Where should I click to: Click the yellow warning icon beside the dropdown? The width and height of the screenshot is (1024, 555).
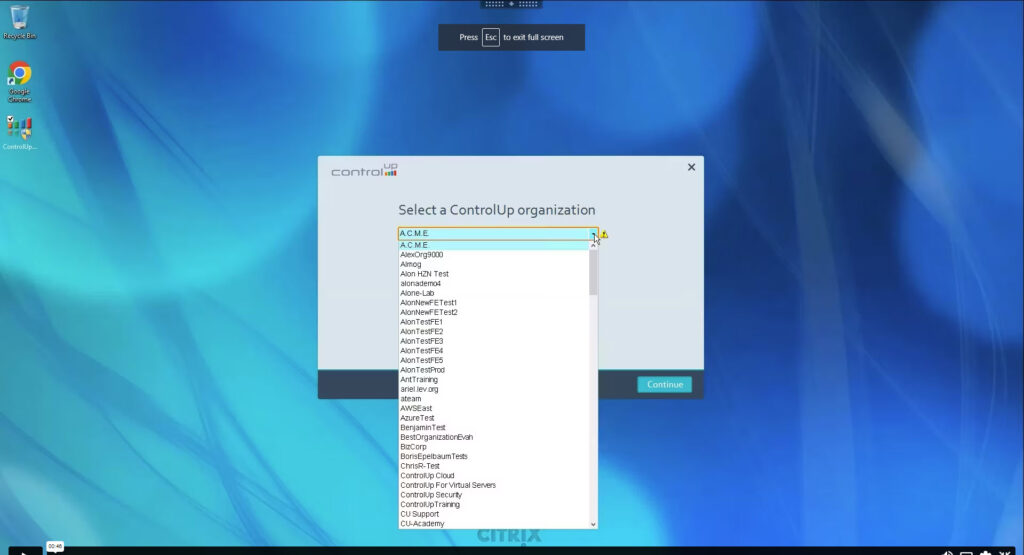pos(604,235)
